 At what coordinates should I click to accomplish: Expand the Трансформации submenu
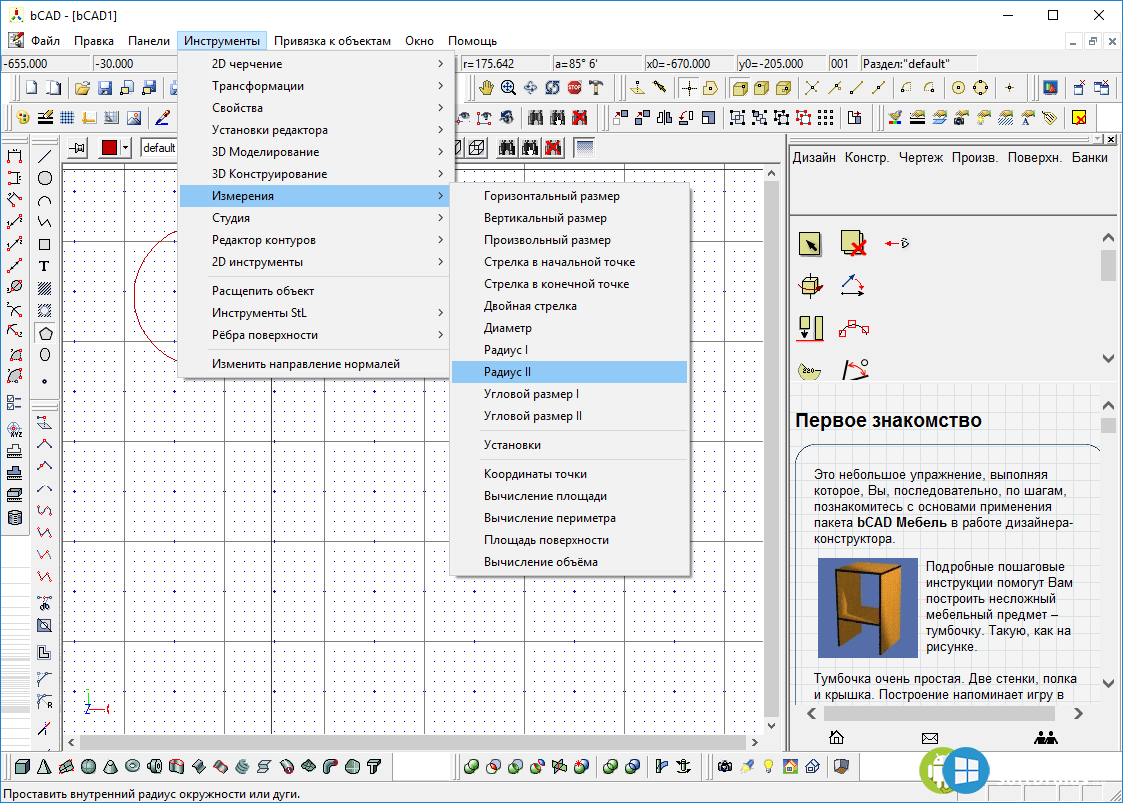(x=316, y=86)
